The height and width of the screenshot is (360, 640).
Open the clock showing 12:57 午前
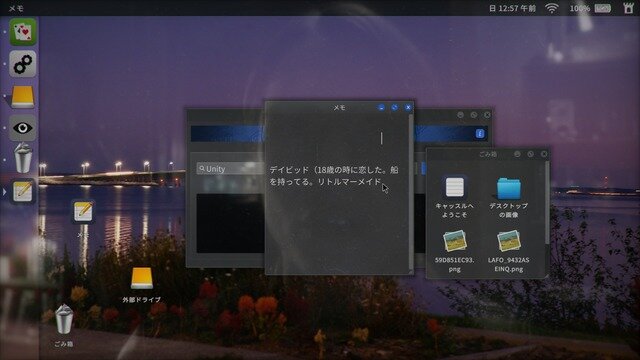pyautogui.click(x=513, y=8)
